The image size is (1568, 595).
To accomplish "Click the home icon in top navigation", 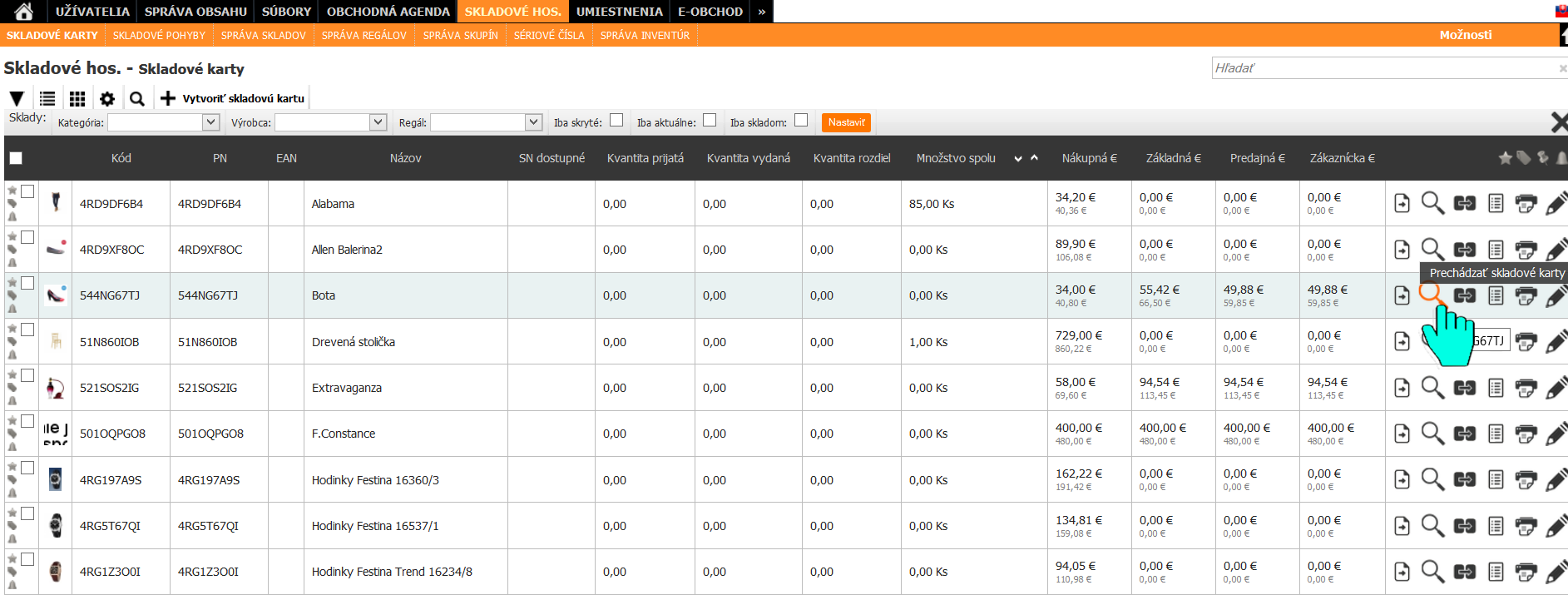I will pos(24,11).
